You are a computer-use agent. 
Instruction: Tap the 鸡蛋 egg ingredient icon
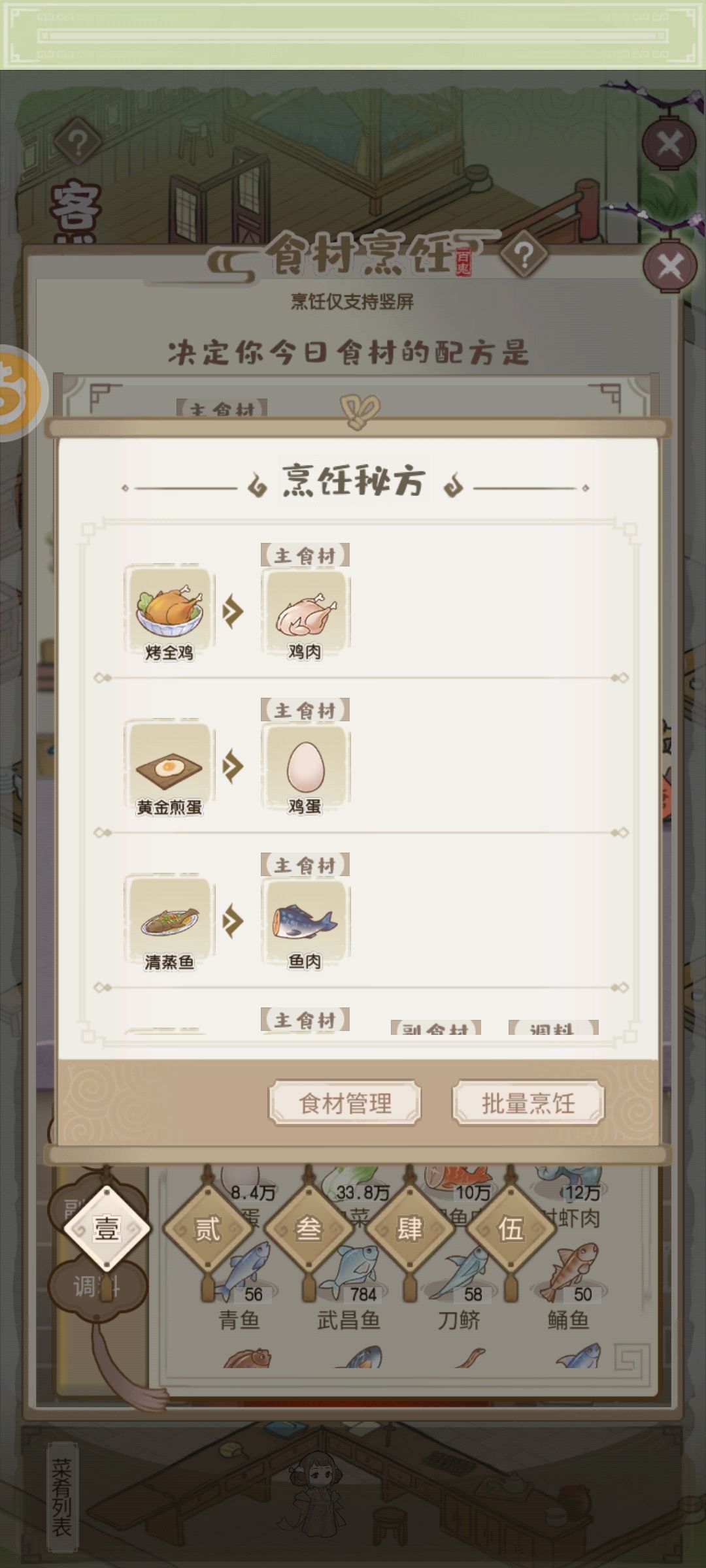pos(305,767)
